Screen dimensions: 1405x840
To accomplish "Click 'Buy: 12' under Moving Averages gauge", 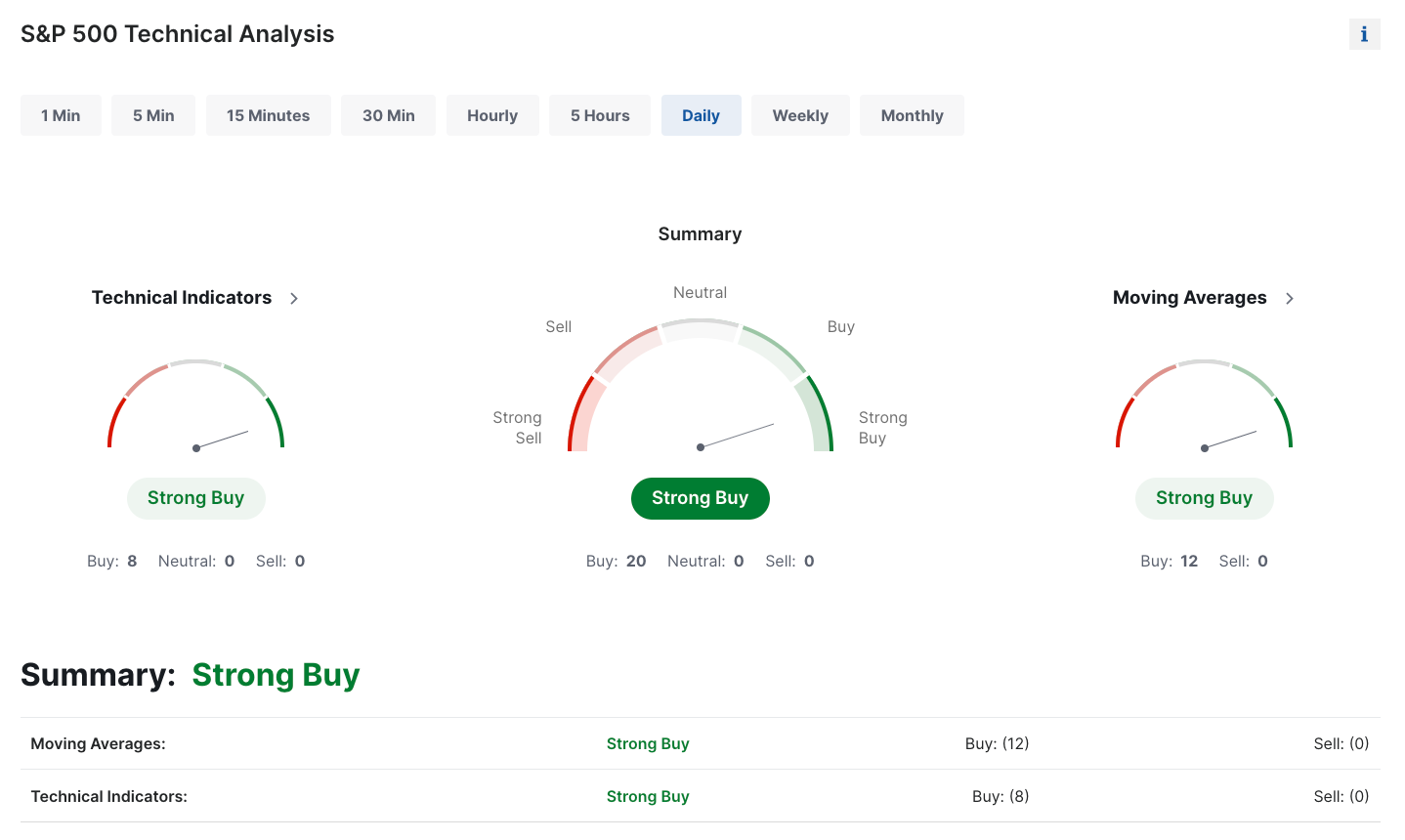I will pyautogui.click(x=1170, y=562).
